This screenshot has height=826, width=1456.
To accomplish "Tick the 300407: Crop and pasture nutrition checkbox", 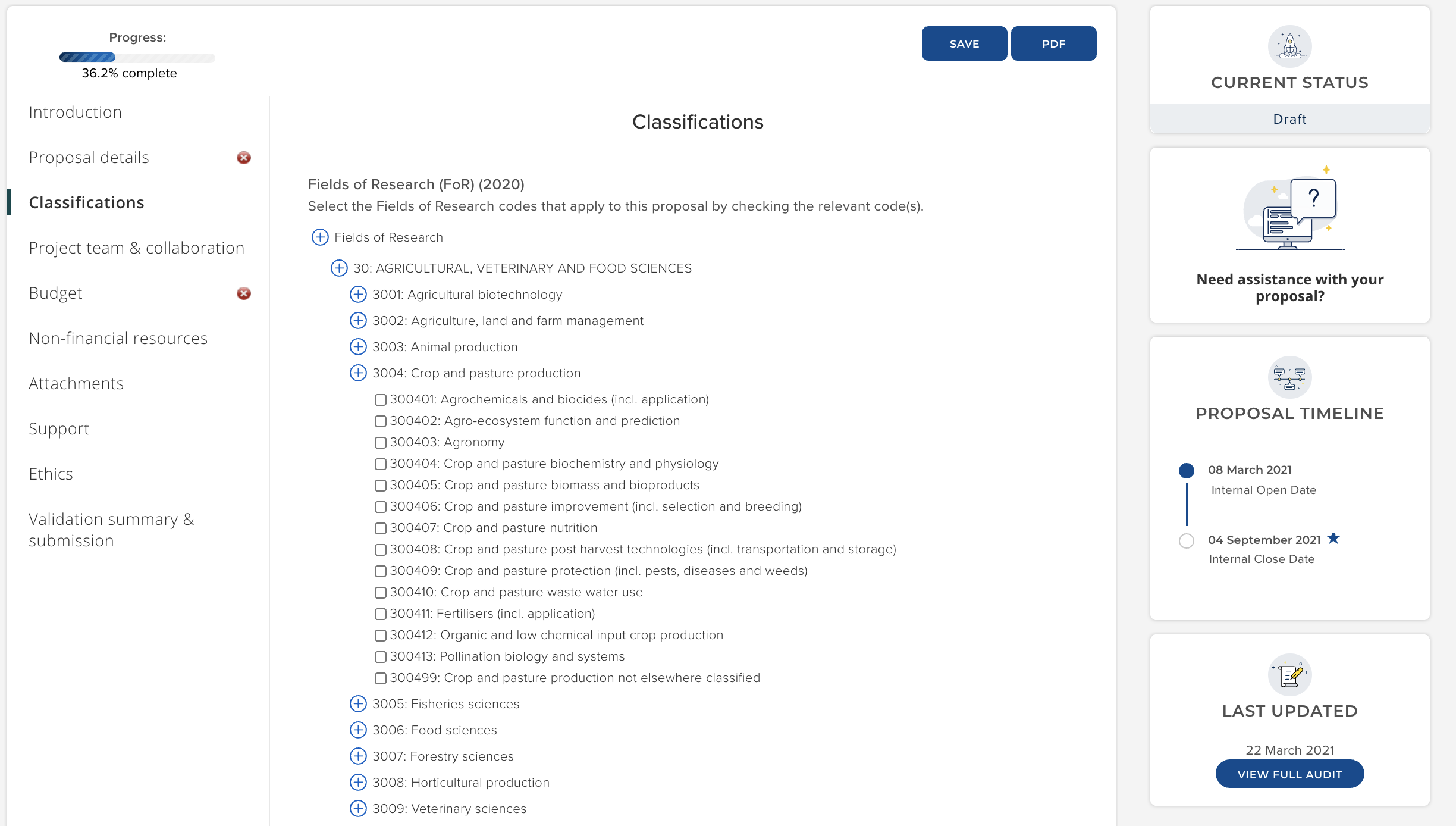I will click(x=381, y=528).
